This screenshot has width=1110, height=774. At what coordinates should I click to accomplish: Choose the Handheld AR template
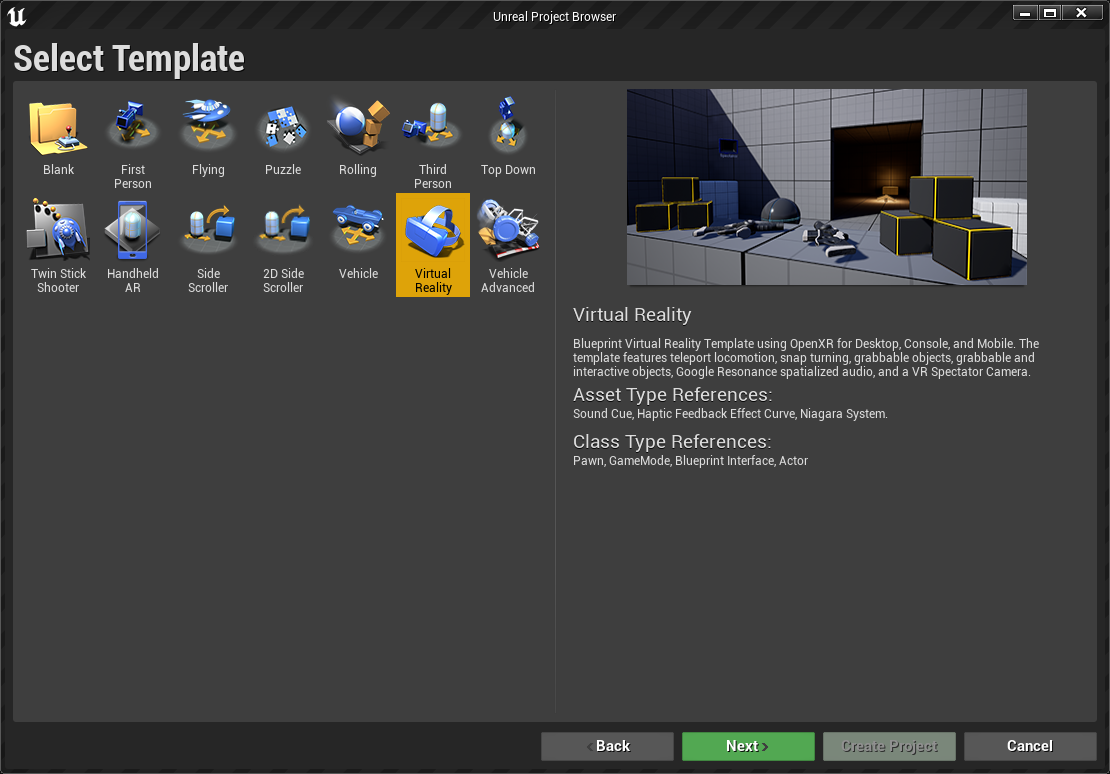tap(132, 245)
